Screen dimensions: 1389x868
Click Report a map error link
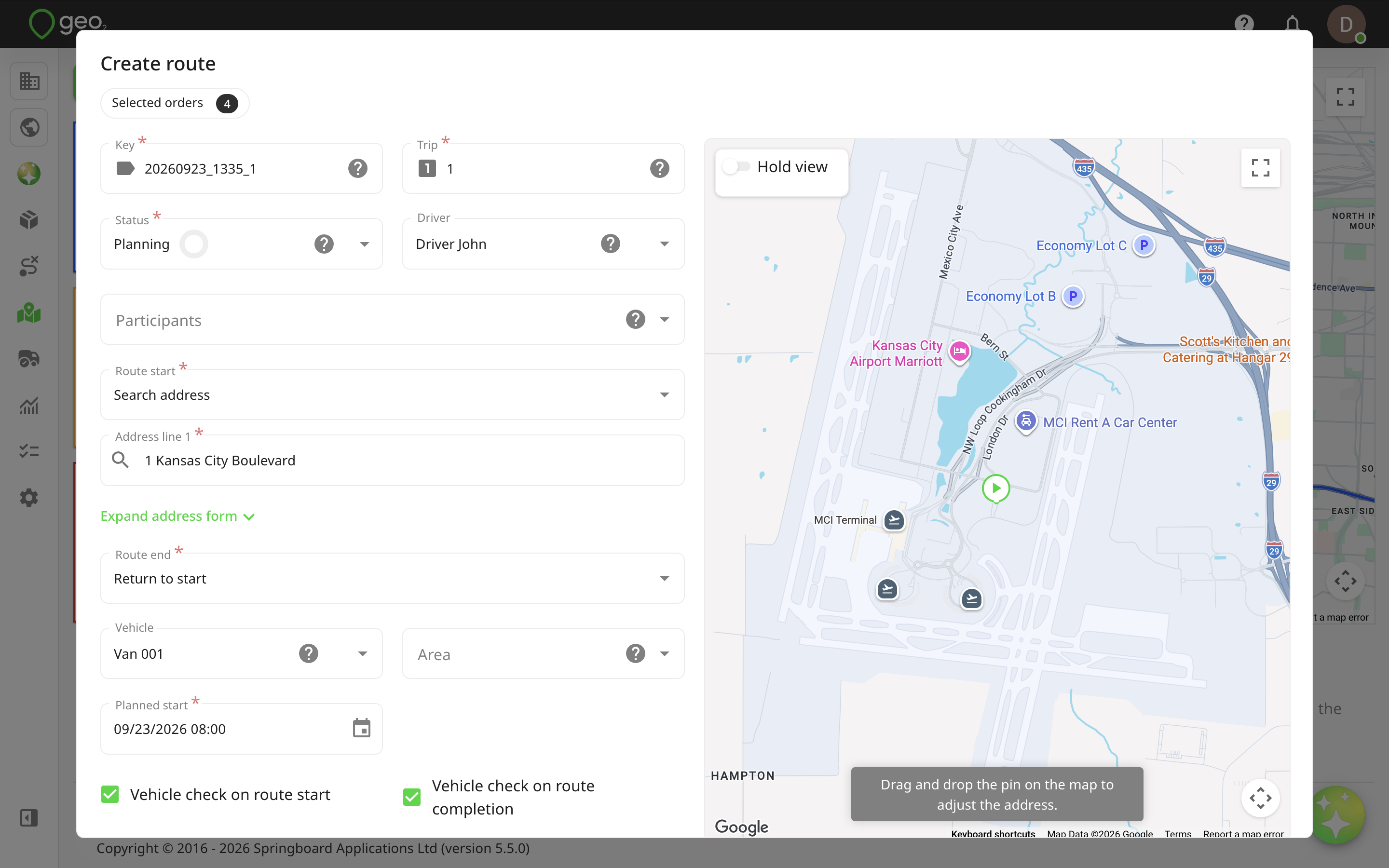(x=1243, y=834)
